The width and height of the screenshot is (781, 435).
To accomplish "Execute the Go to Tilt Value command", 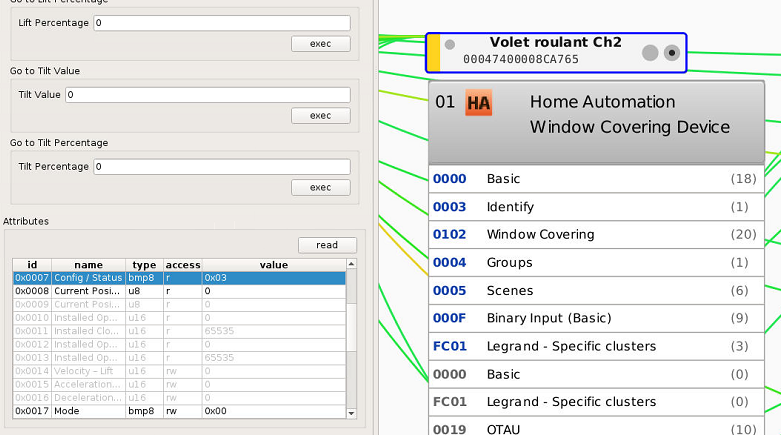I will [x=320, y=116].
